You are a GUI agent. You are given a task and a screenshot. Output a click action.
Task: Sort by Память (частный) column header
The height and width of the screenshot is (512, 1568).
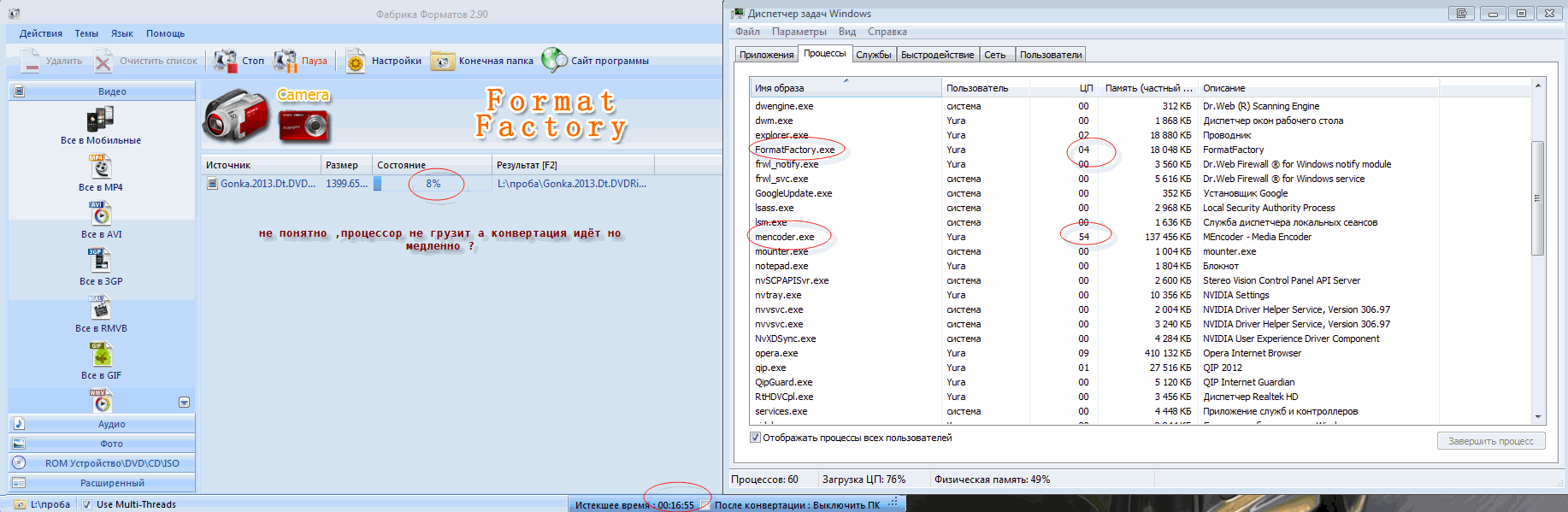[x=1148, y=88]
